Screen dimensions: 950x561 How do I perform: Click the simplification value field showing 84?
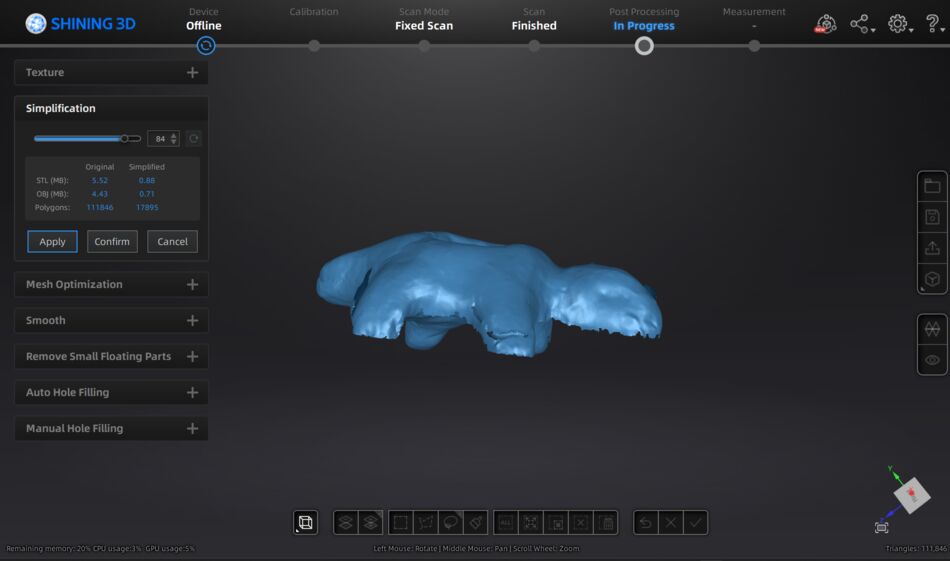coord(159,139)
